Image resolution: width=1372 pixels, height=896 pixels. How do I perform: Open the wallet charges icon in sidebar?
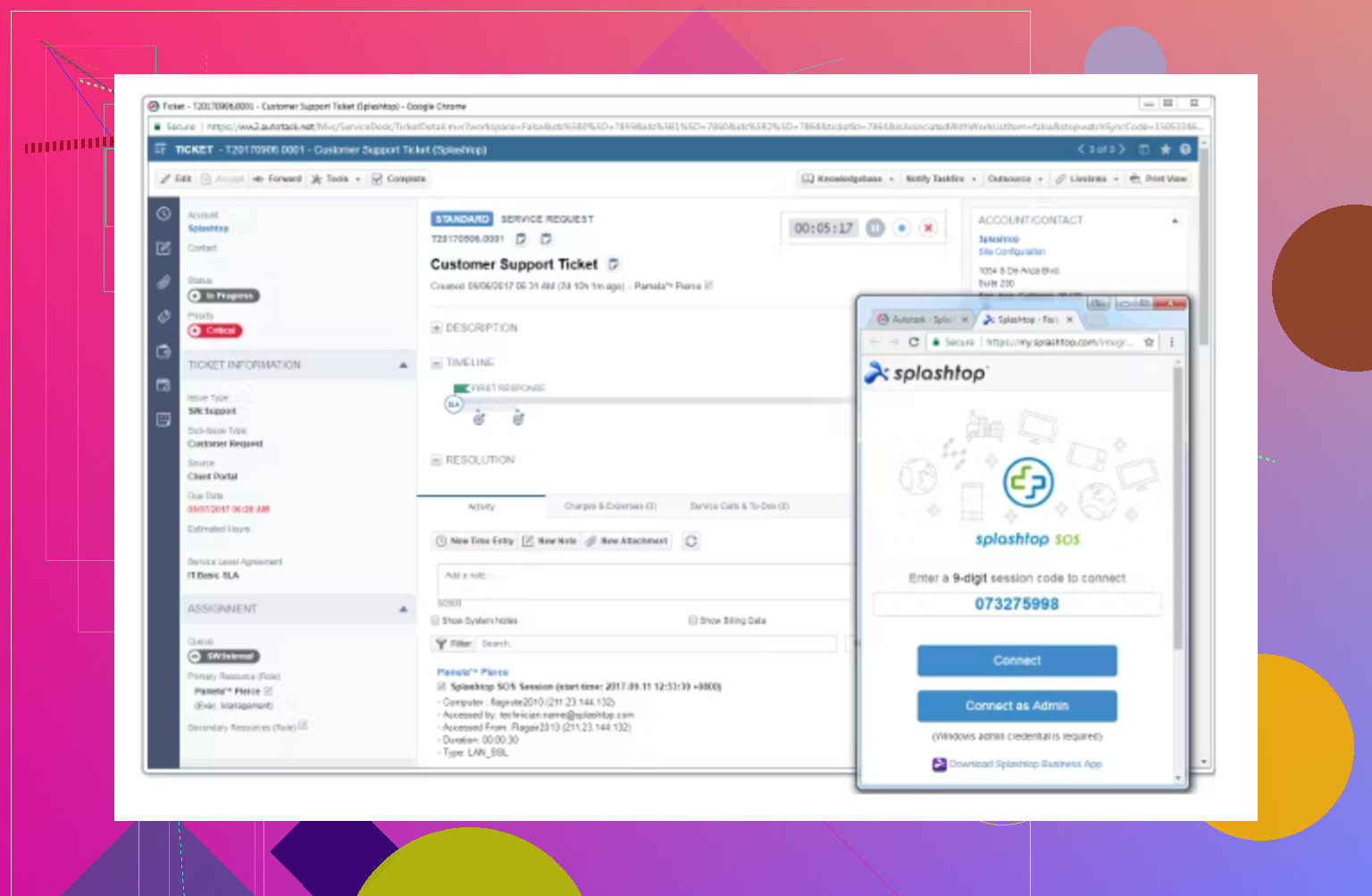click(x=163, y=351)
